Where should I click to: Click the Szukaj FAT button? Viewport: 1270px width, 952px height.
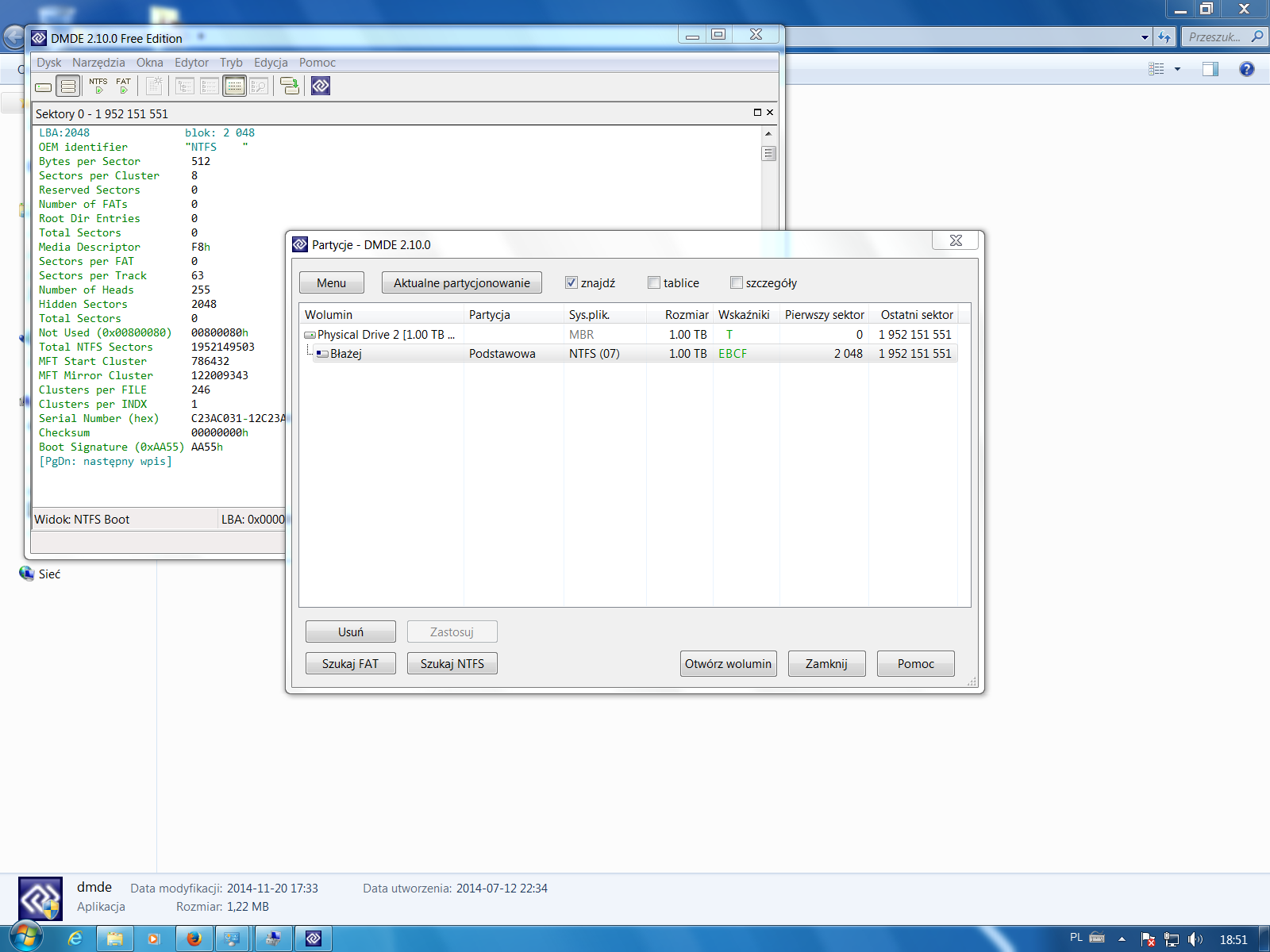[x=351, y=664]
